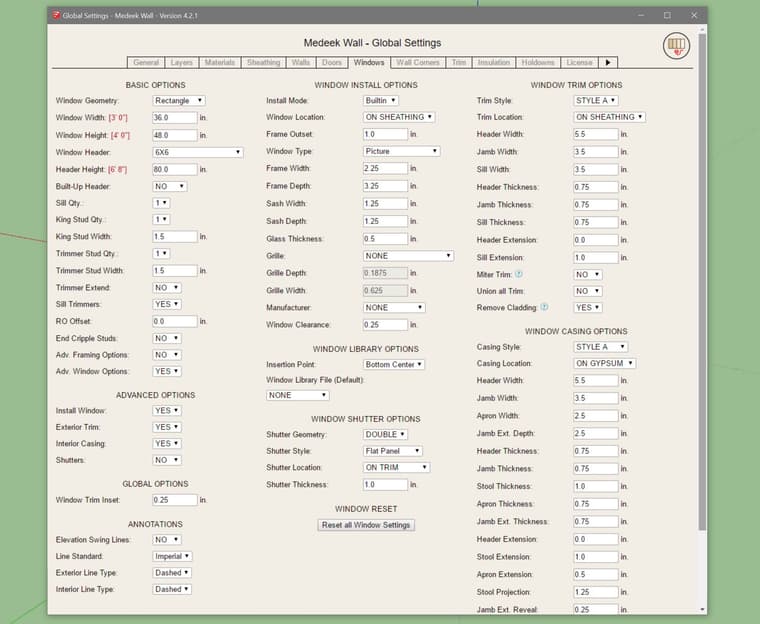Viewport: 760px width, 624px height.
Task: Open the Wall Corners tab
Action: tap(418, 62)
